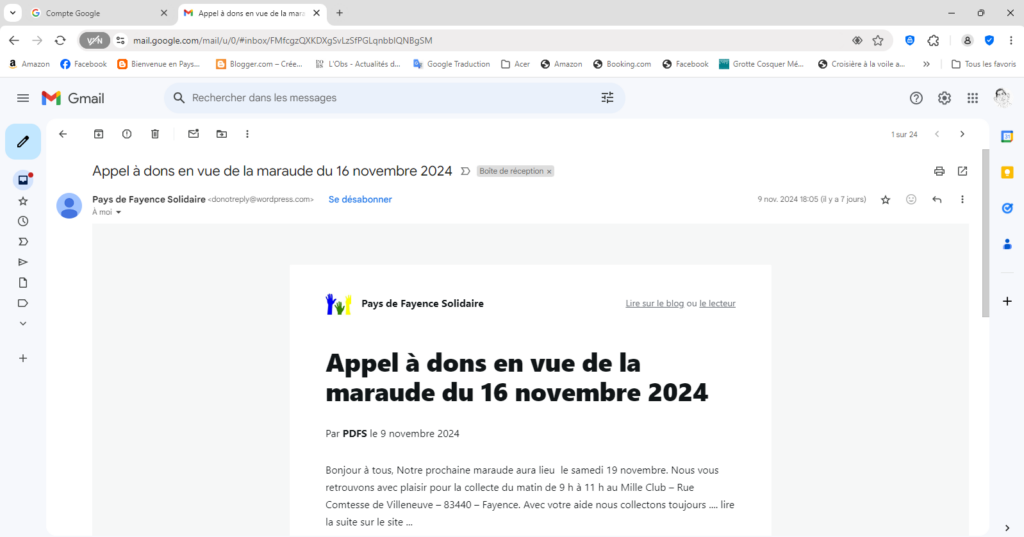The height and width of the screenshot is (537, 1024).
Task: Delete the email with the trash icon
Action: [155, 134]
